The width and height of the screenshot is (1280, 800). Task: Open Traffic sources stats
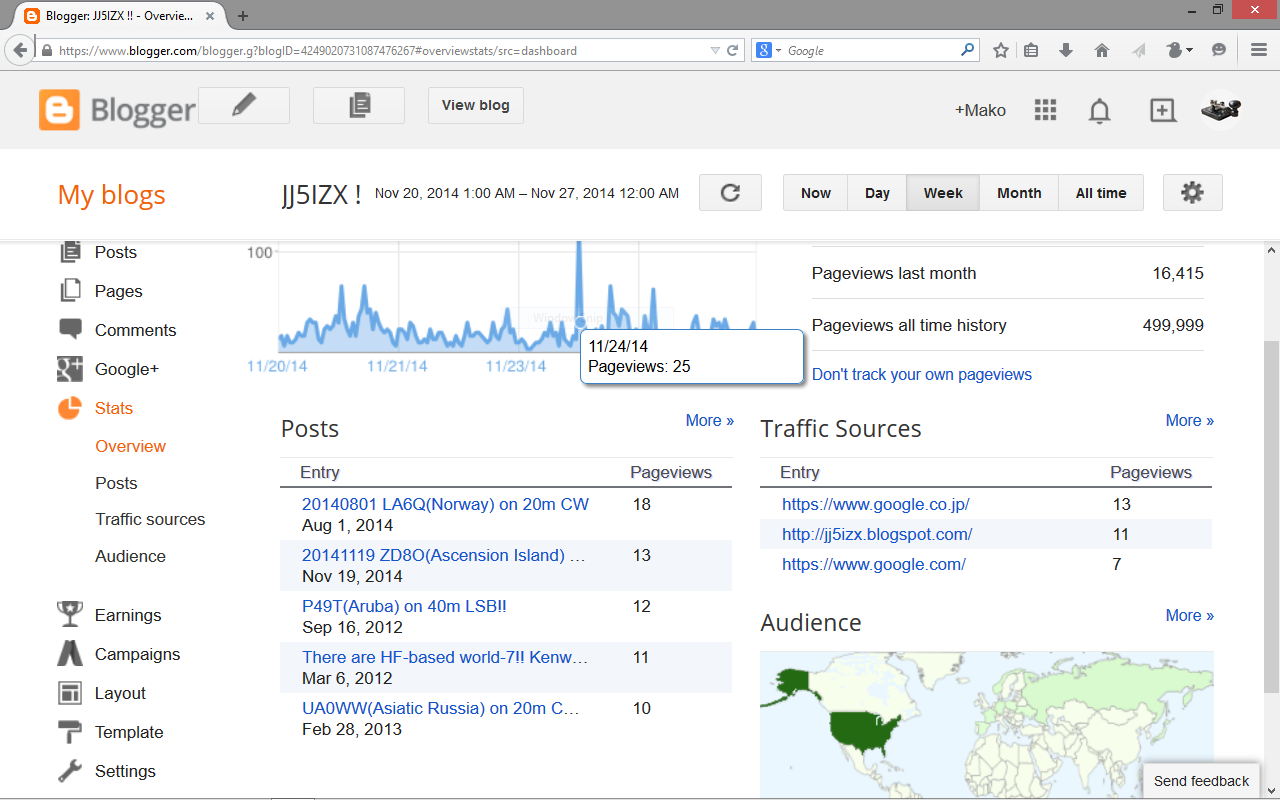[x=150, y=519]
